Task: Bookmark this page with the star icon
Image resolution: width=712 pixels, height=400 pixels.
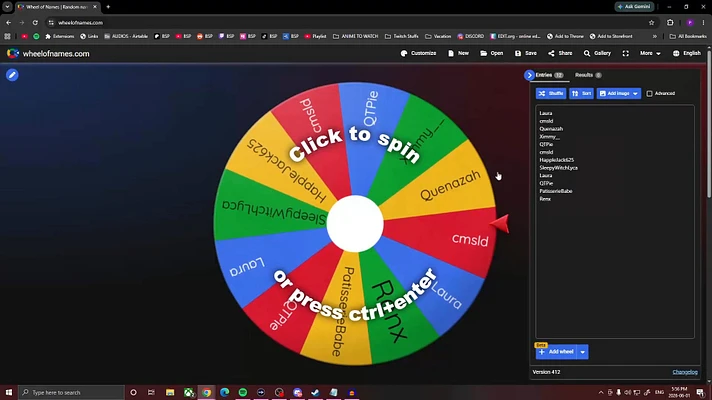Action: (x=652, y=23)
